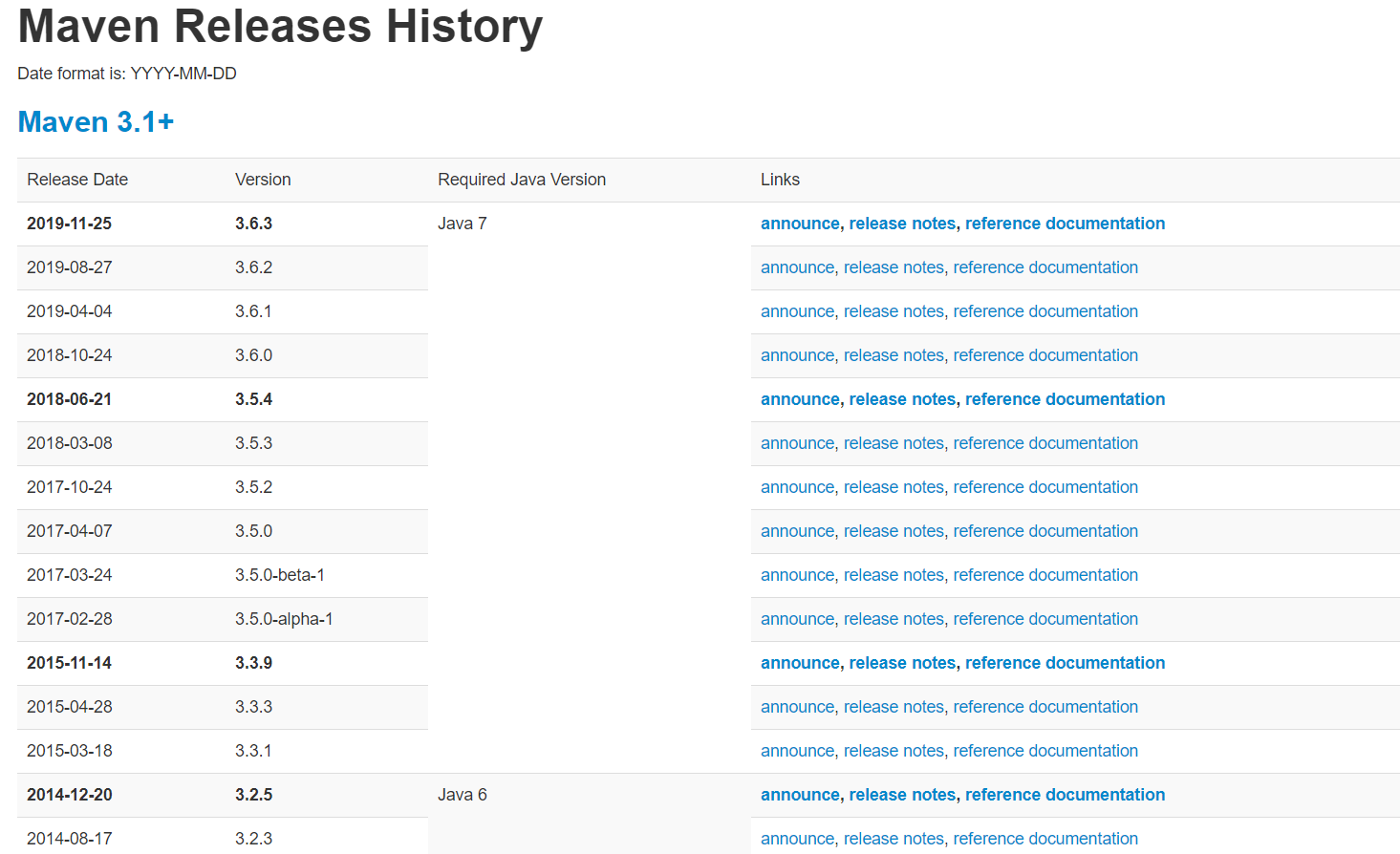Open announce link for version 3.2.5

tap(800, 795)
